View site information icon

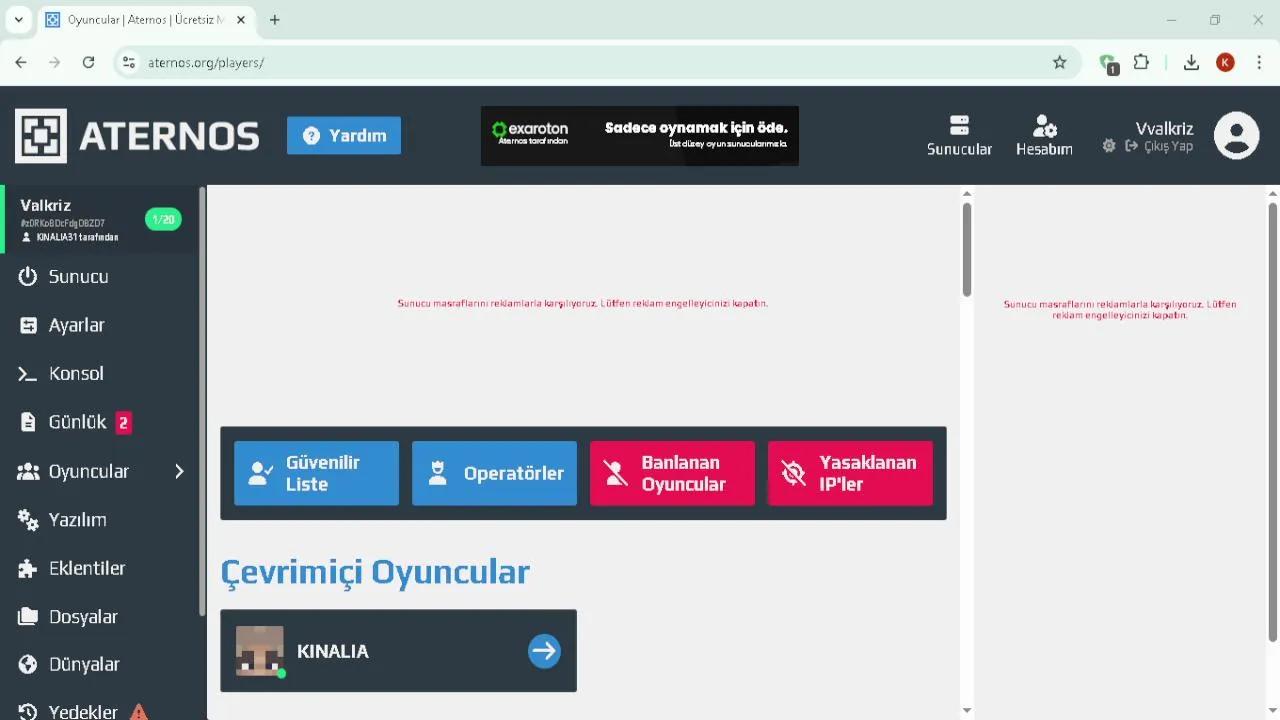(x=128, y=62)
